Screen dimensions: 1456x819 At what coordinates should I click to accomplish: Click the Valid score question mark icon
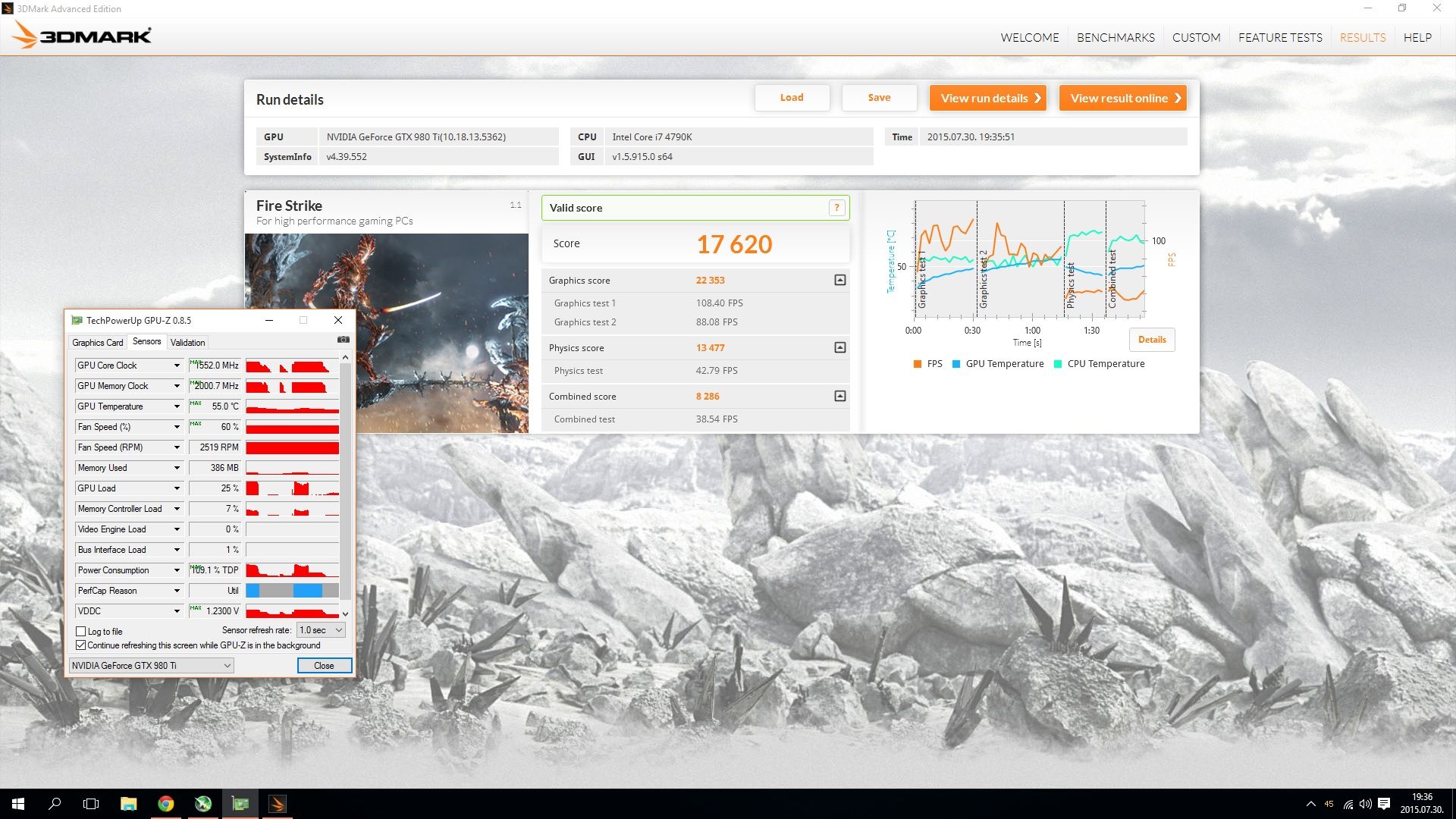(836, 208)
